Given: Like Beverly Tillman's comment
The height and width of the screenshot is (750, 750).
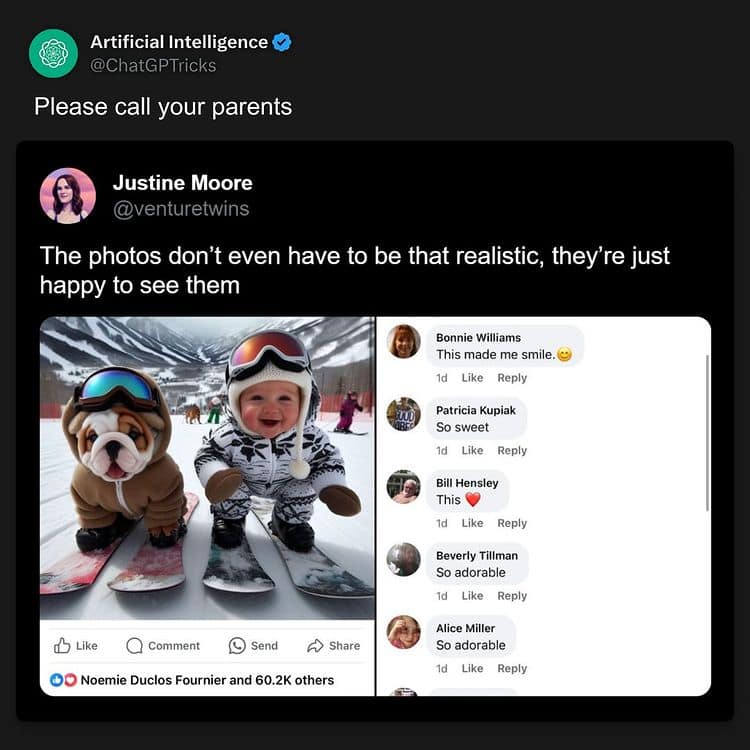Looking at the screenshot, I should coord(472,596).
